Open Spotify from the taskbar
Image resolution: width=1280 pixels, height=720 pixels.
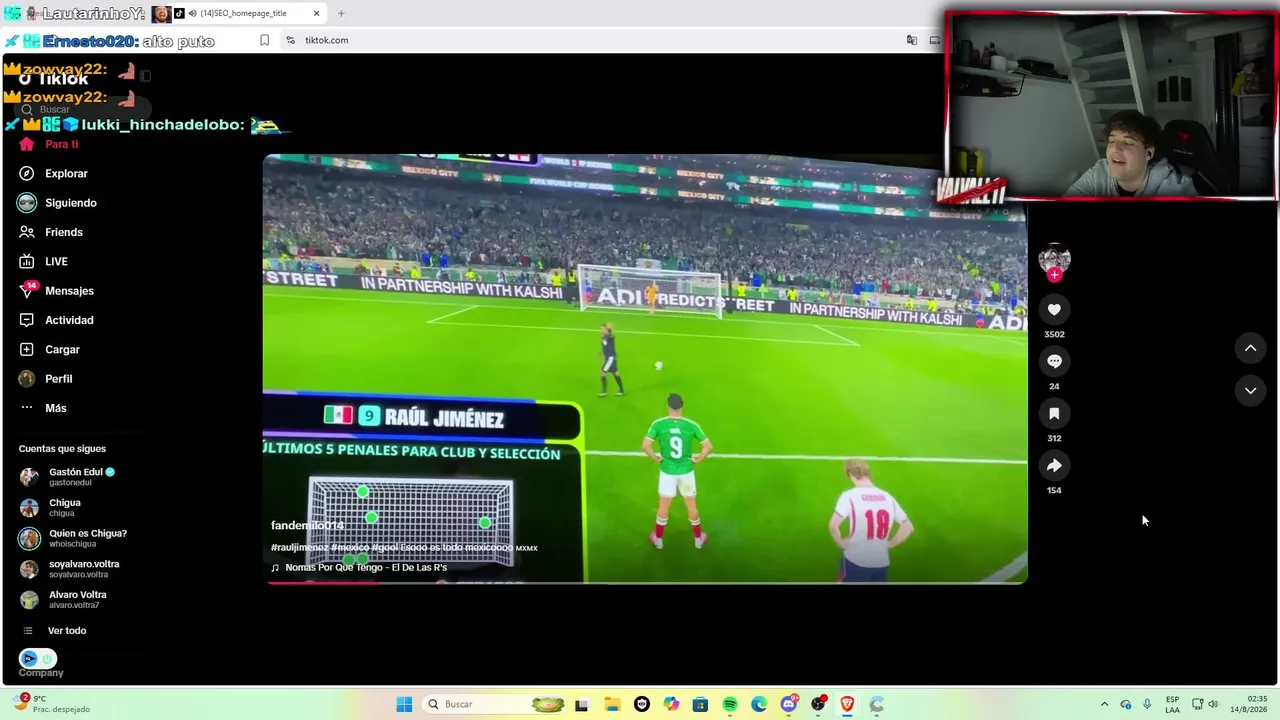point(730,704)
